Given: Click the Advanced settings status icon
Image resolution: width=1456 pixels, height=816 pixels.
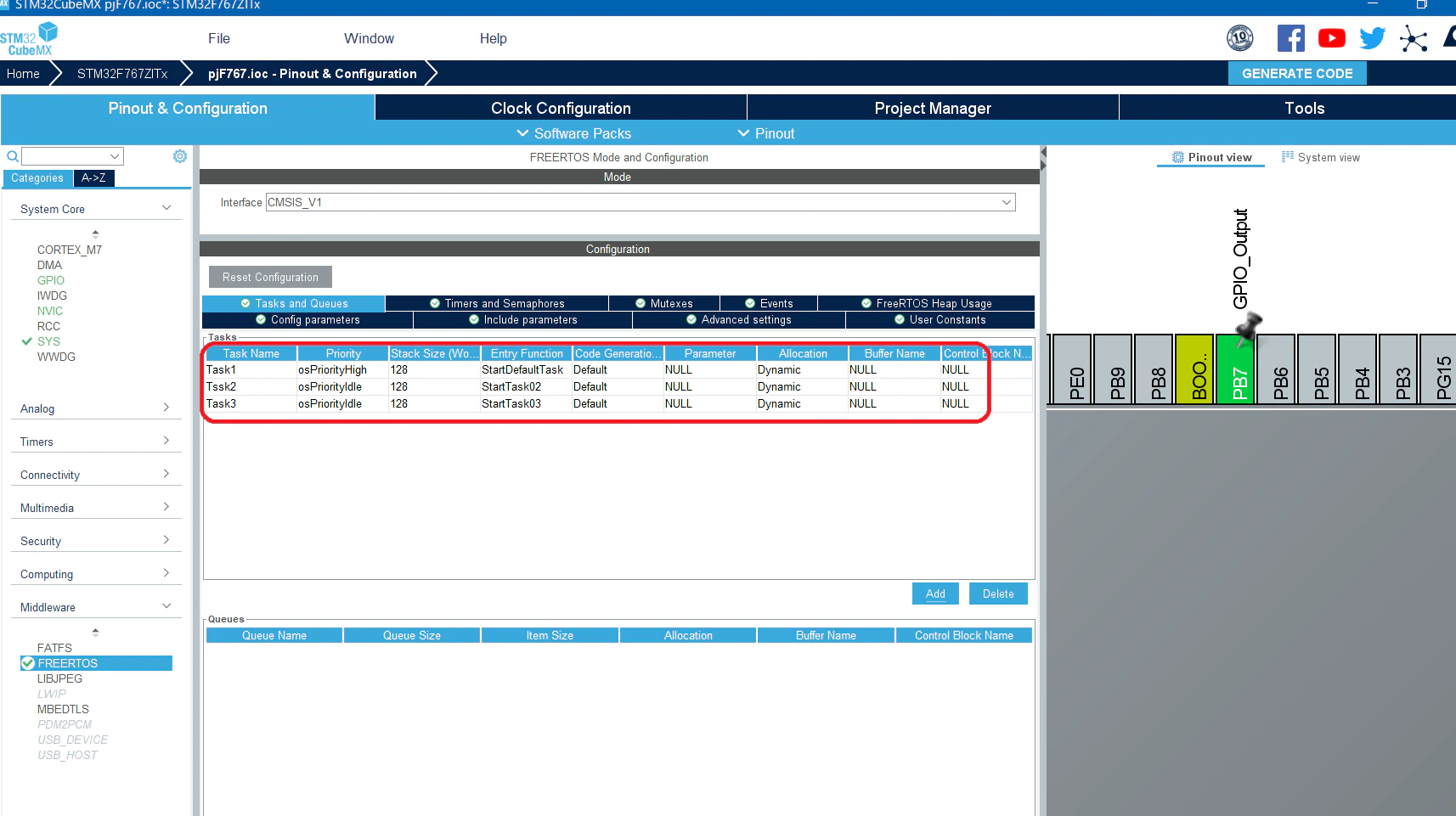Looking at the screenshot, I should point(691,319).
